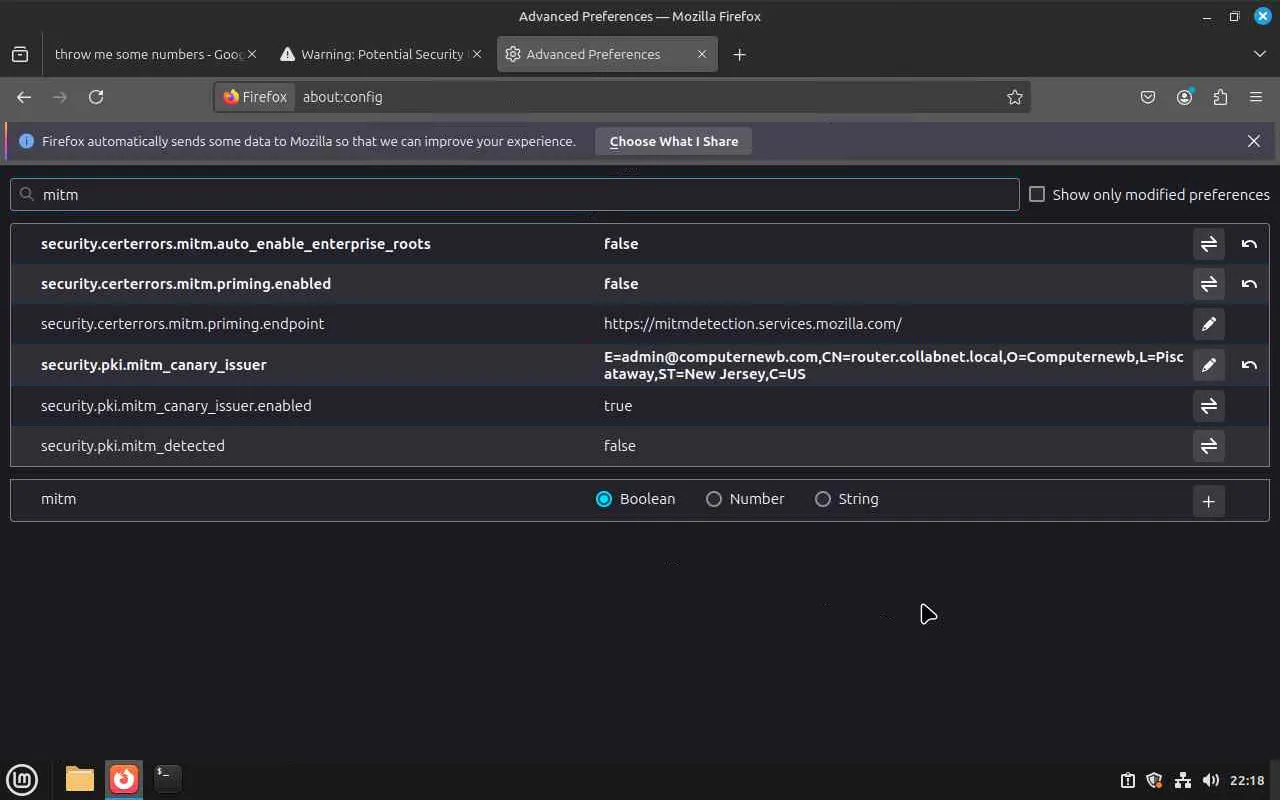Close the 'throw me some numbers' tab
The width and height of the screenshot is (1280, 800).
coord(251,54)
